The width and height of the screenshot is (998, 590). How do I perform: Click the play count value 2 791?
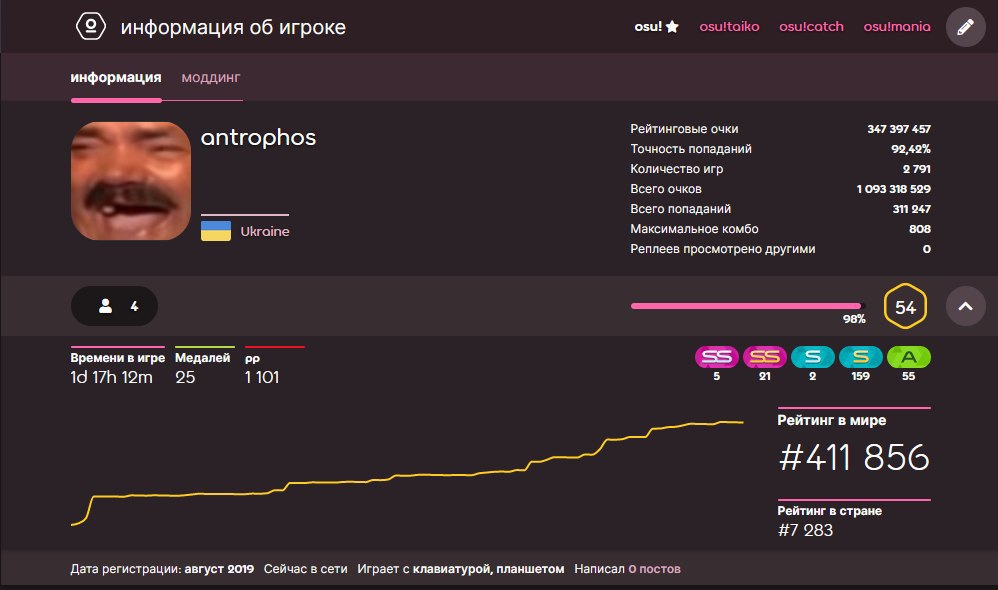point(917,169)
